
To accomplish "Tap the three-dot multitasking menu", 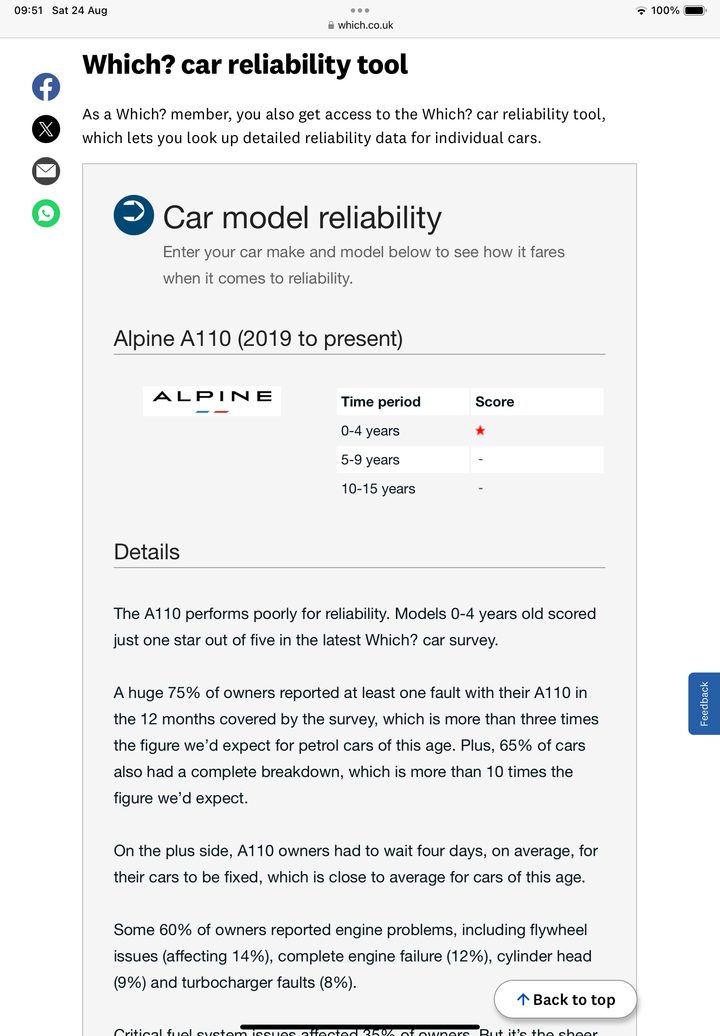I will (x=360, y=10).
